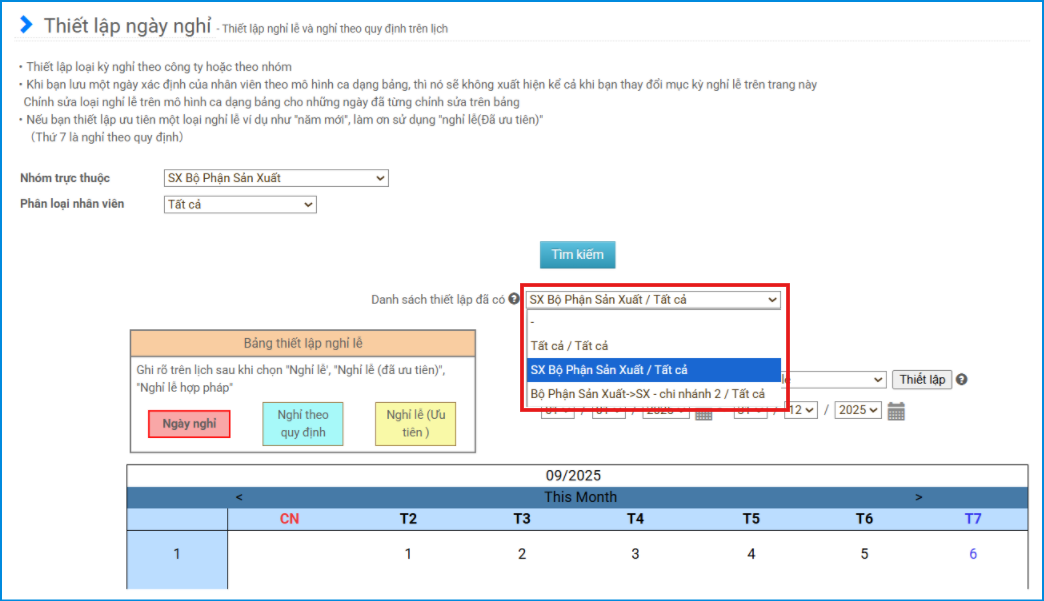Select the red Ngày nghỉ holiday type
Viewport: 1044px width, 601px height.
(189, 424)
